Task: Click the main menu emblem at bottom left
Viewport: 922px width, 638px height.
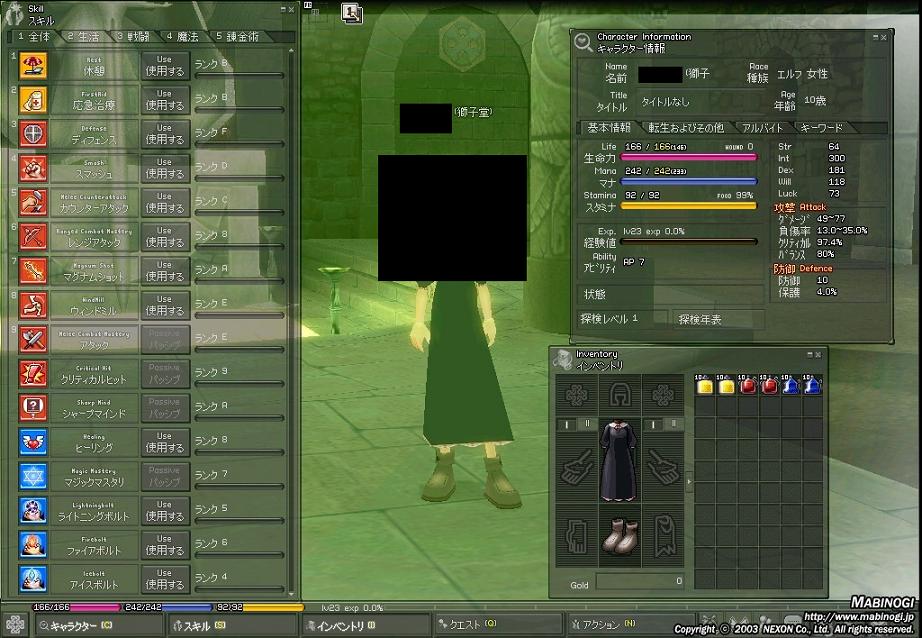Action: pyautogui.click(x=14, y=625)
